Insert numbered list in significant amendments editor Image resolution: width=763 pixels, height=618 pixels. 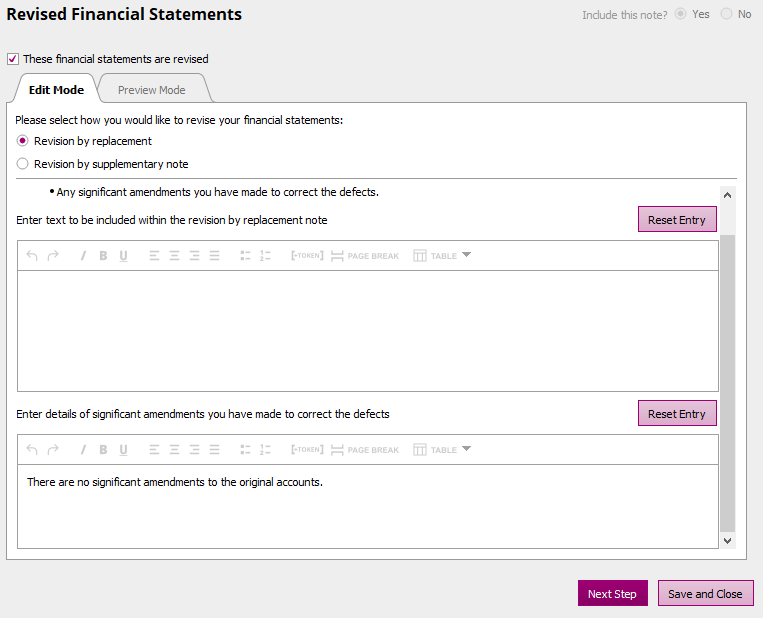[x=265, y=450]
